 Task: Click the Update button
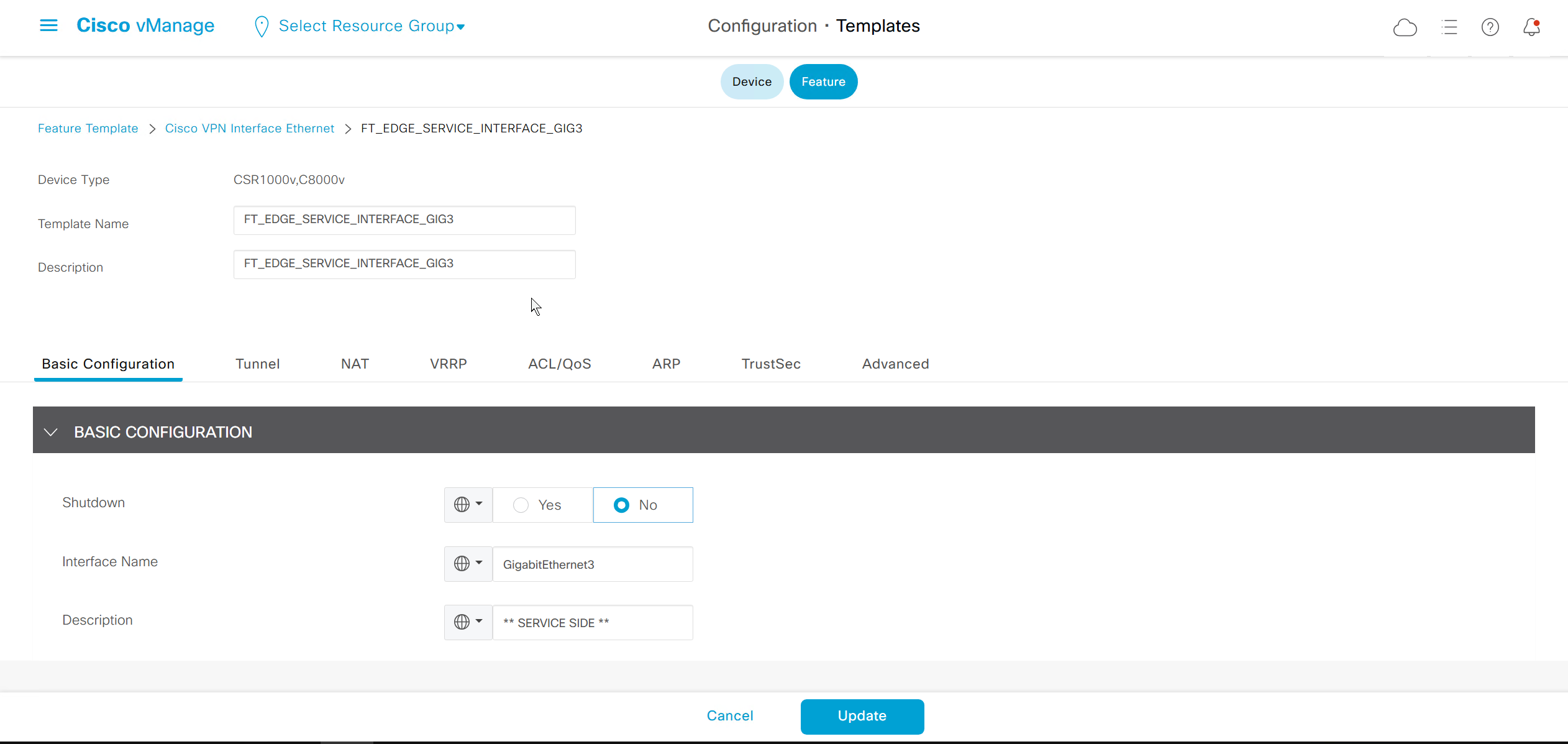pos(862,716)
